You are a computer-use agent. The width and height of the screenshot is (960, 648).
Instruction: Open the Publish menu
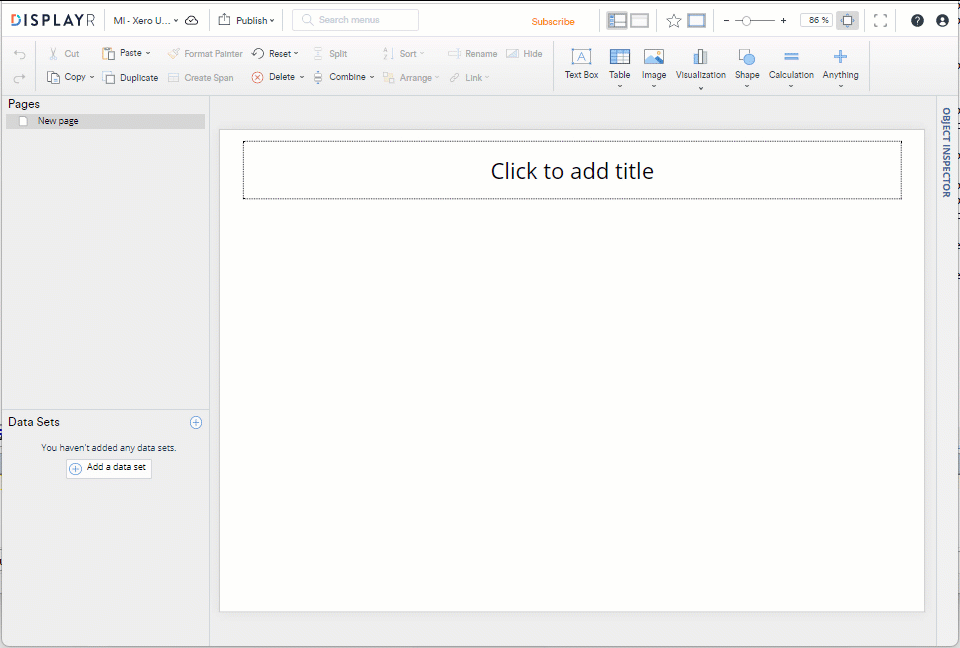tap(246, 20)
